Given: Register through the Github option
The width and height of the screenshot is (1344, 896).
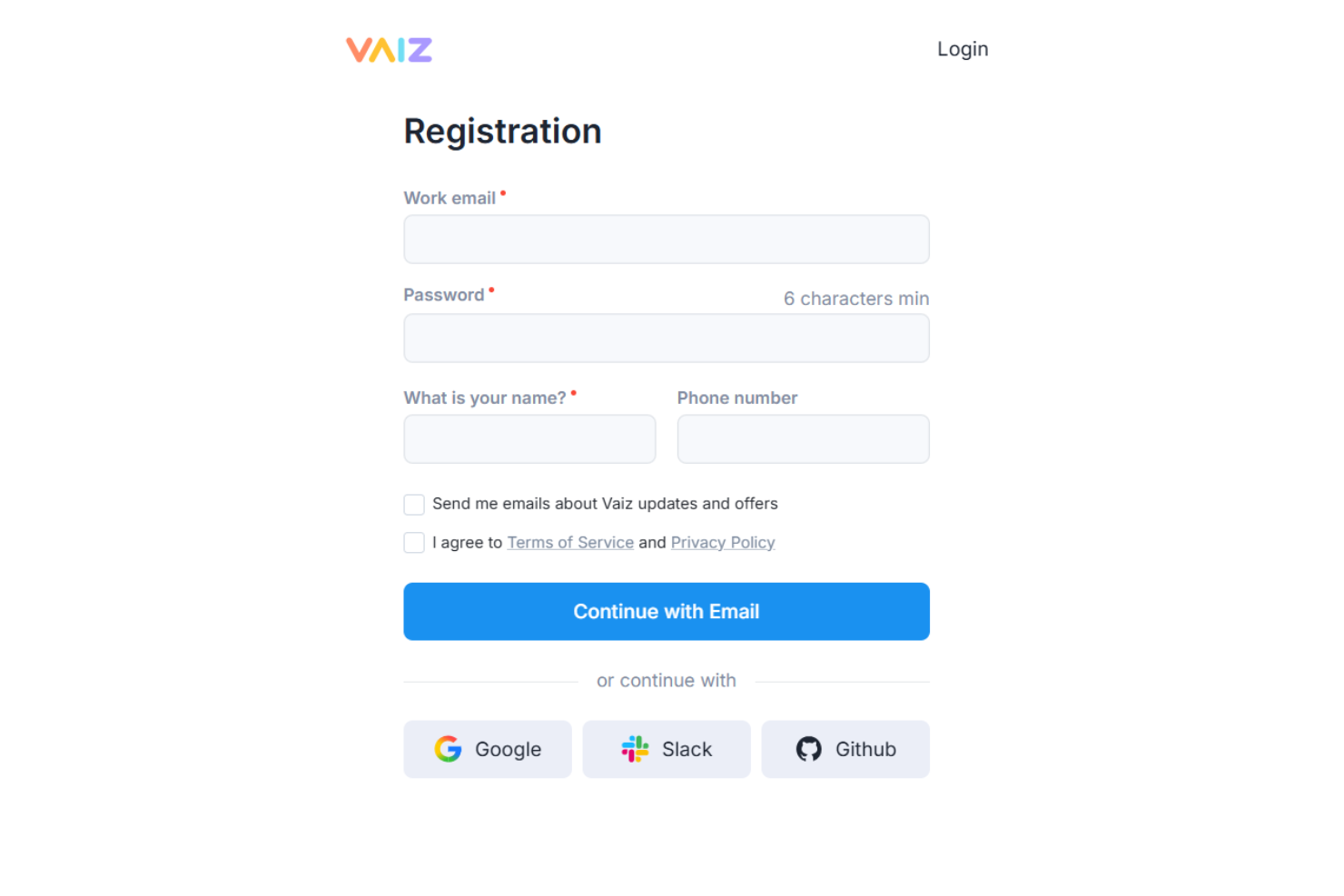Looking at the screenshot, I should (845, 749).
